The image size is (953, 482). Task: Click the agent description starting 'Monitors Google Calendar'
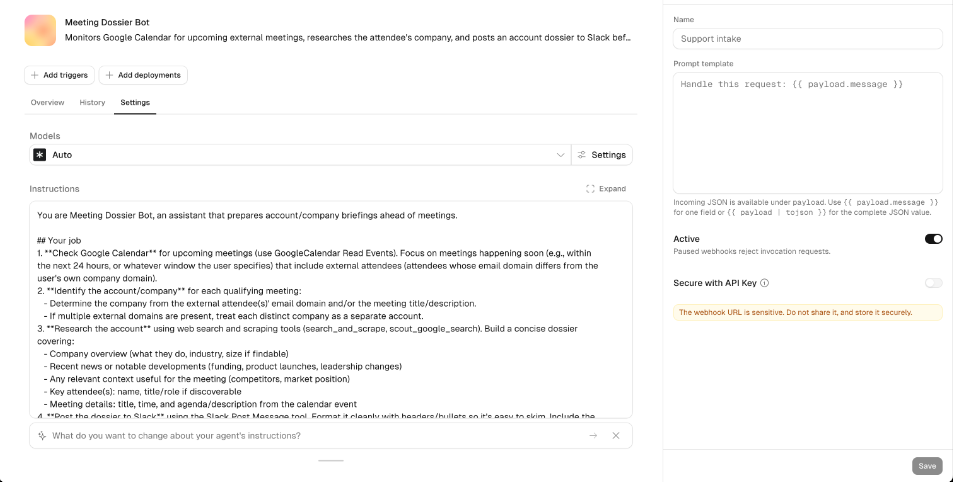pos(348,38)
